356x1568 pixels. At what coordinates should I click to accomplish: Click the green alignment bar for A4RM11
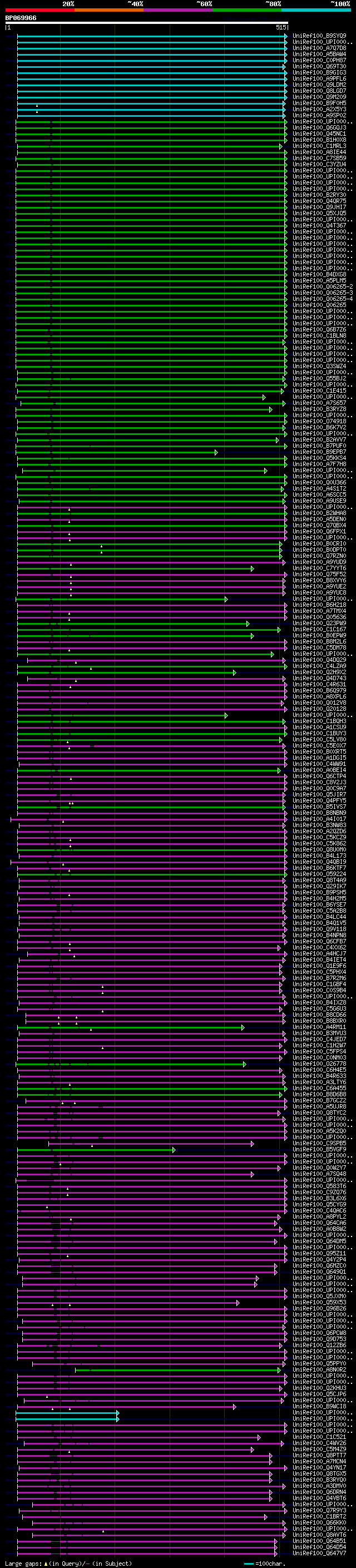point(131,1027)
